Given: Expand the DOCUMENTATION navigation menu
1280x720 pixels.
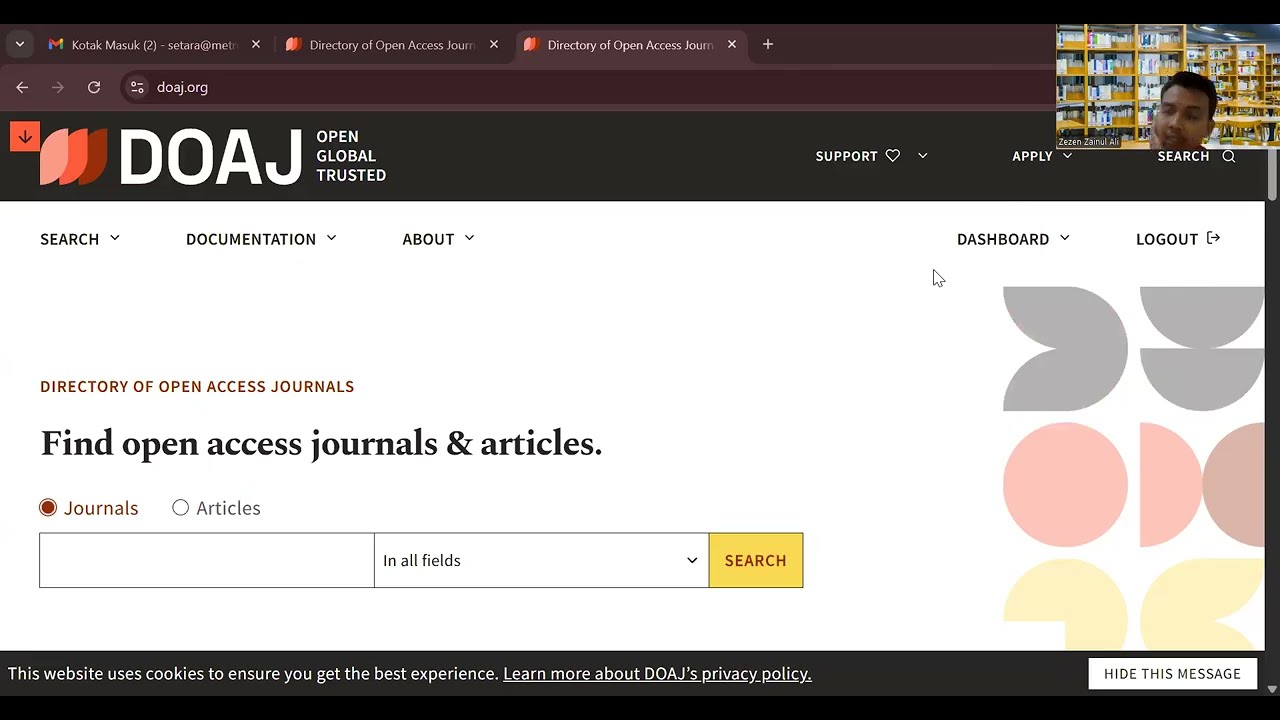Looking at the screenshot, I should coord(261,239).
